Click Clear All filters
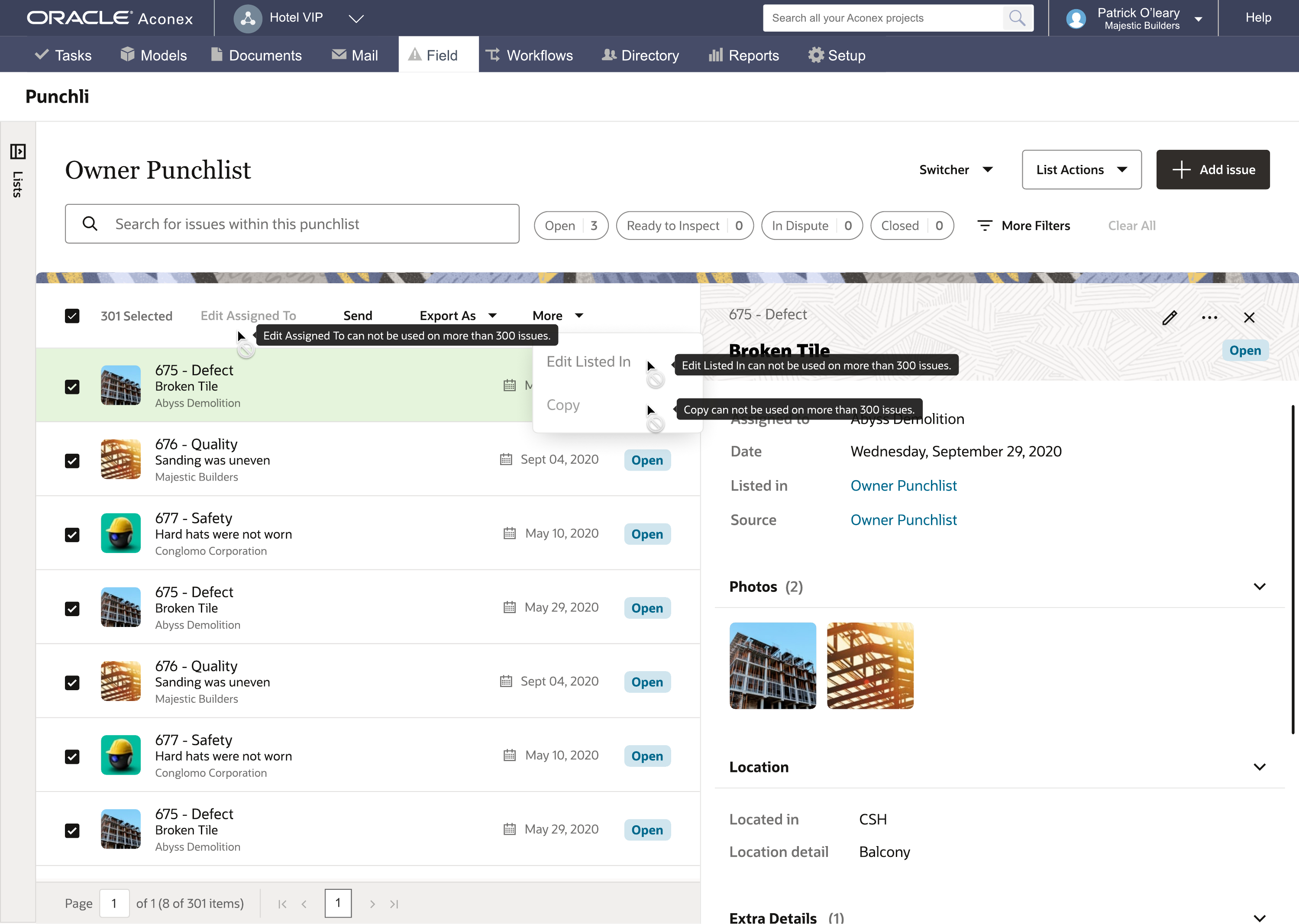Screen dimensions: 1299x924 click(x=1131, y=226)
